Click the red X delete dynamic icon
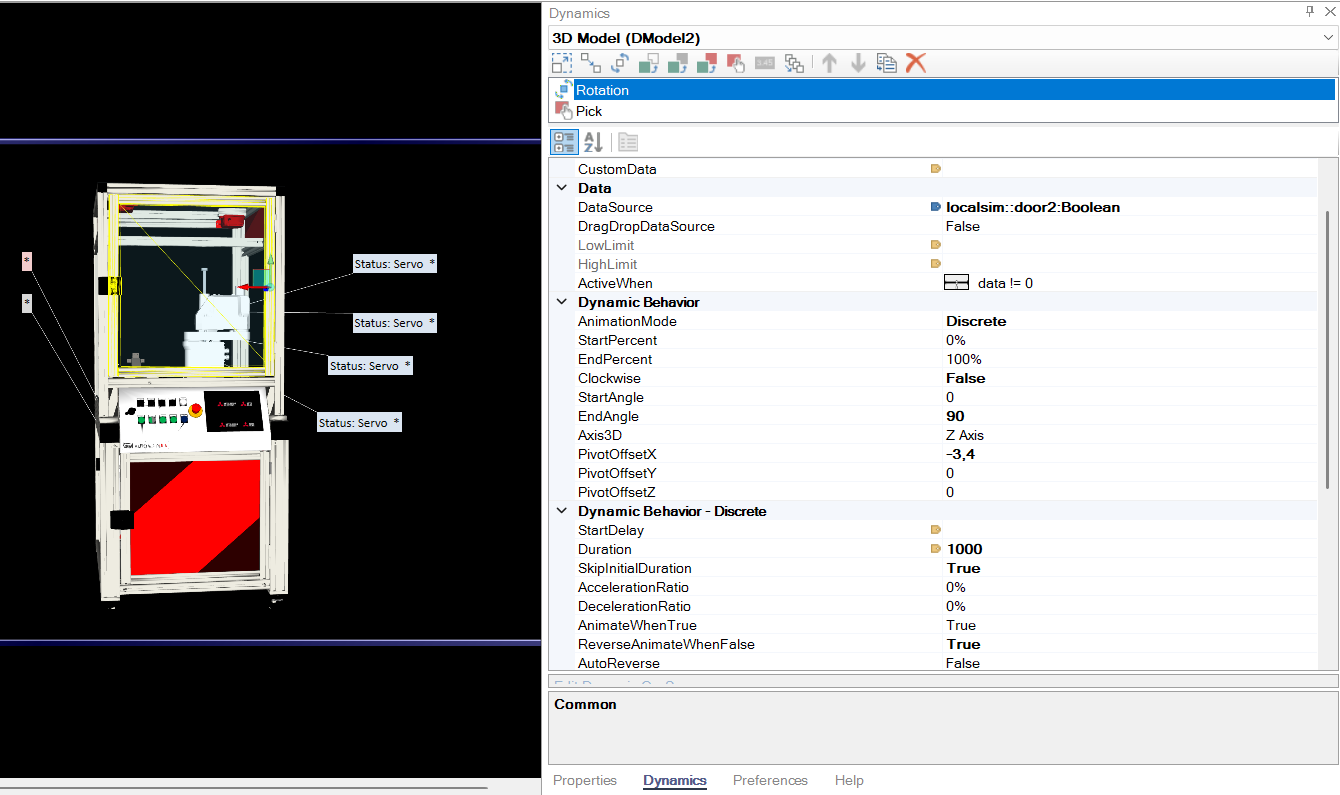This screenshot has width=1340, height=795. (915, 63)
